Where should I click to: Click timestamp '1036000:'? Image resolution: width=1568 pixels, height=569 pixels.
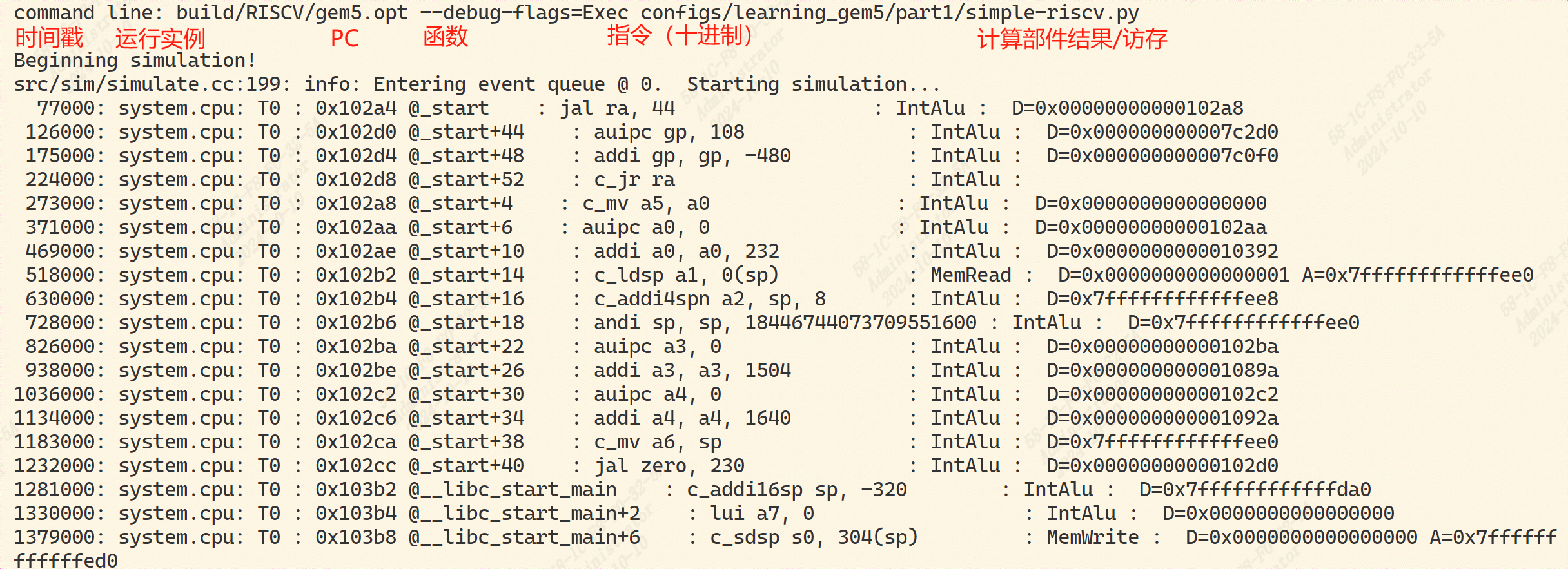(x=59, y=394)
